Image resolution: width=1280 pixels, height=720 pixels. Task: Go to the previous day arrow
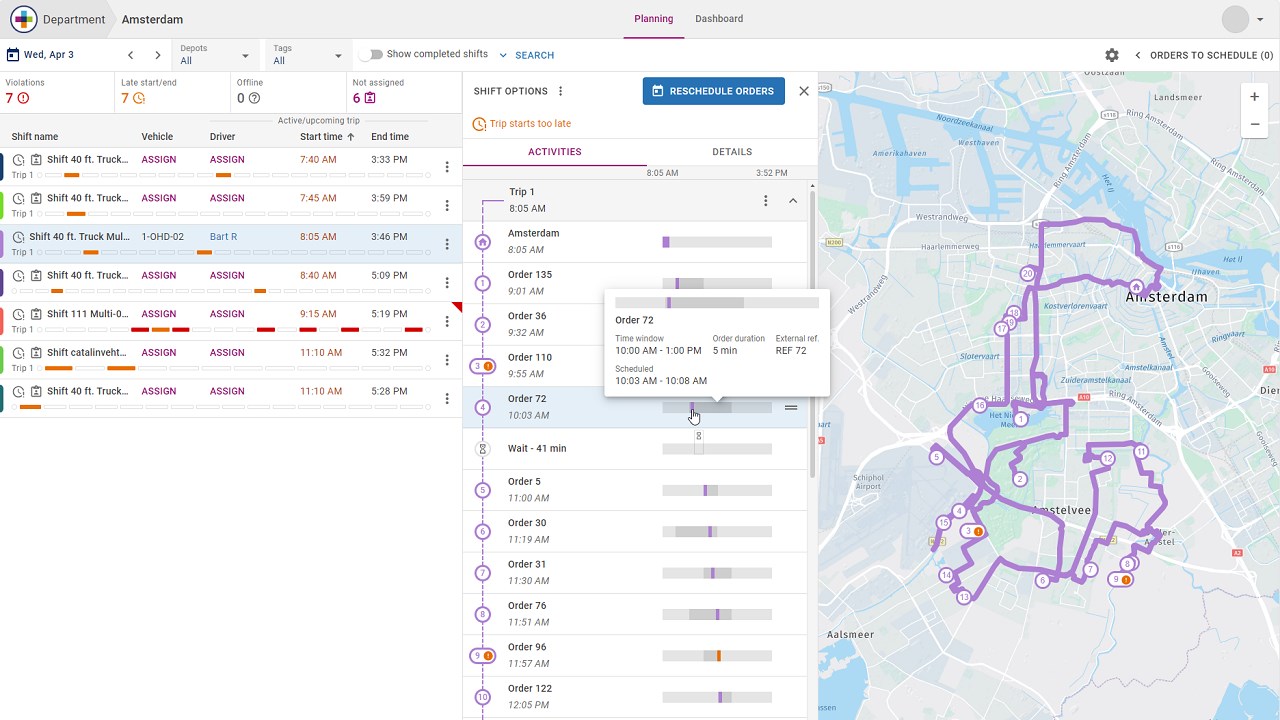tap(130, 55)
